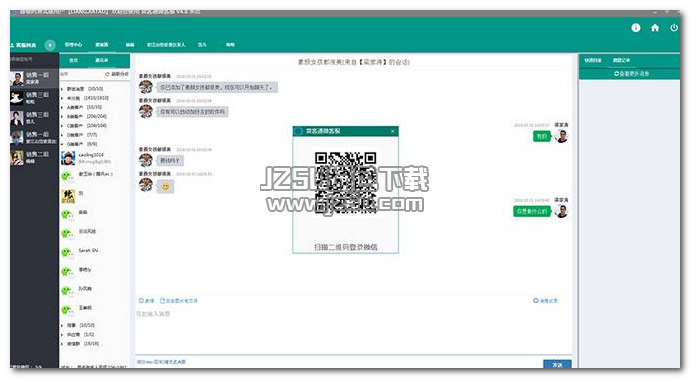Open the contact caoling1014
Viewport: 691px width, 379px height.
(x=94, y=158)
